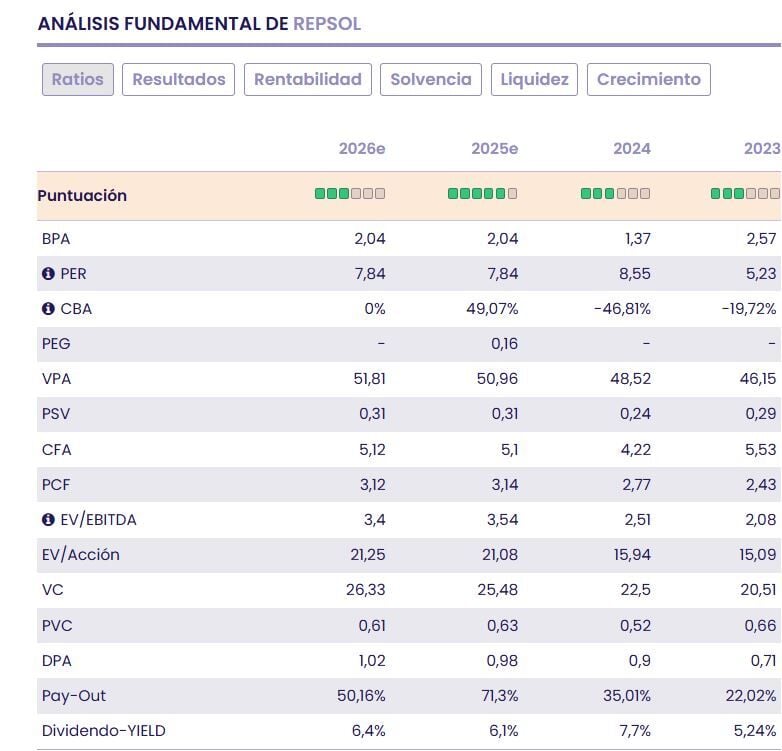Open the Rentabilidad tab
The image size is (782, 751).
point(308,80)
